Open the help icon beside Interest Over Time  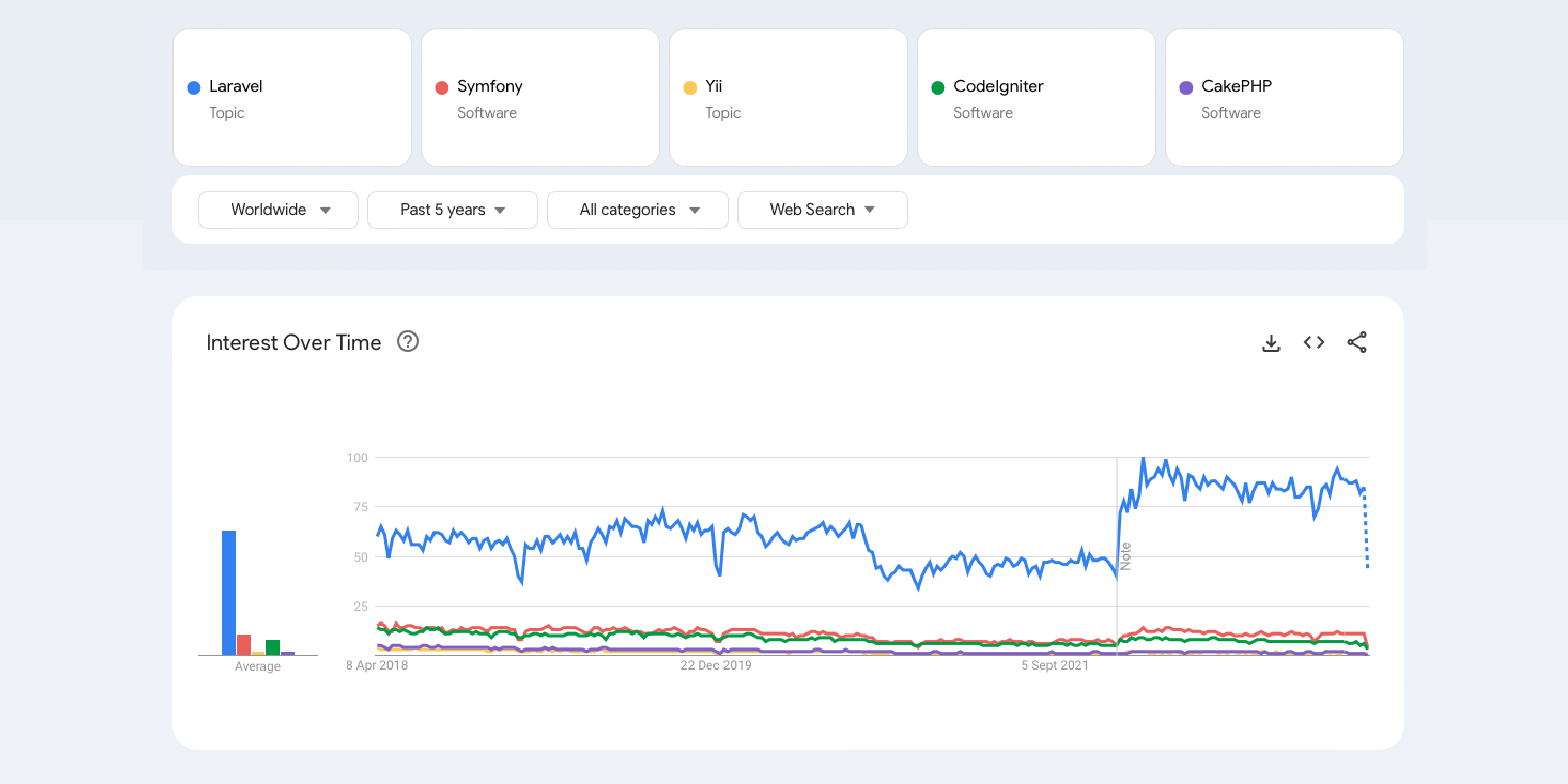pos(407,341)
